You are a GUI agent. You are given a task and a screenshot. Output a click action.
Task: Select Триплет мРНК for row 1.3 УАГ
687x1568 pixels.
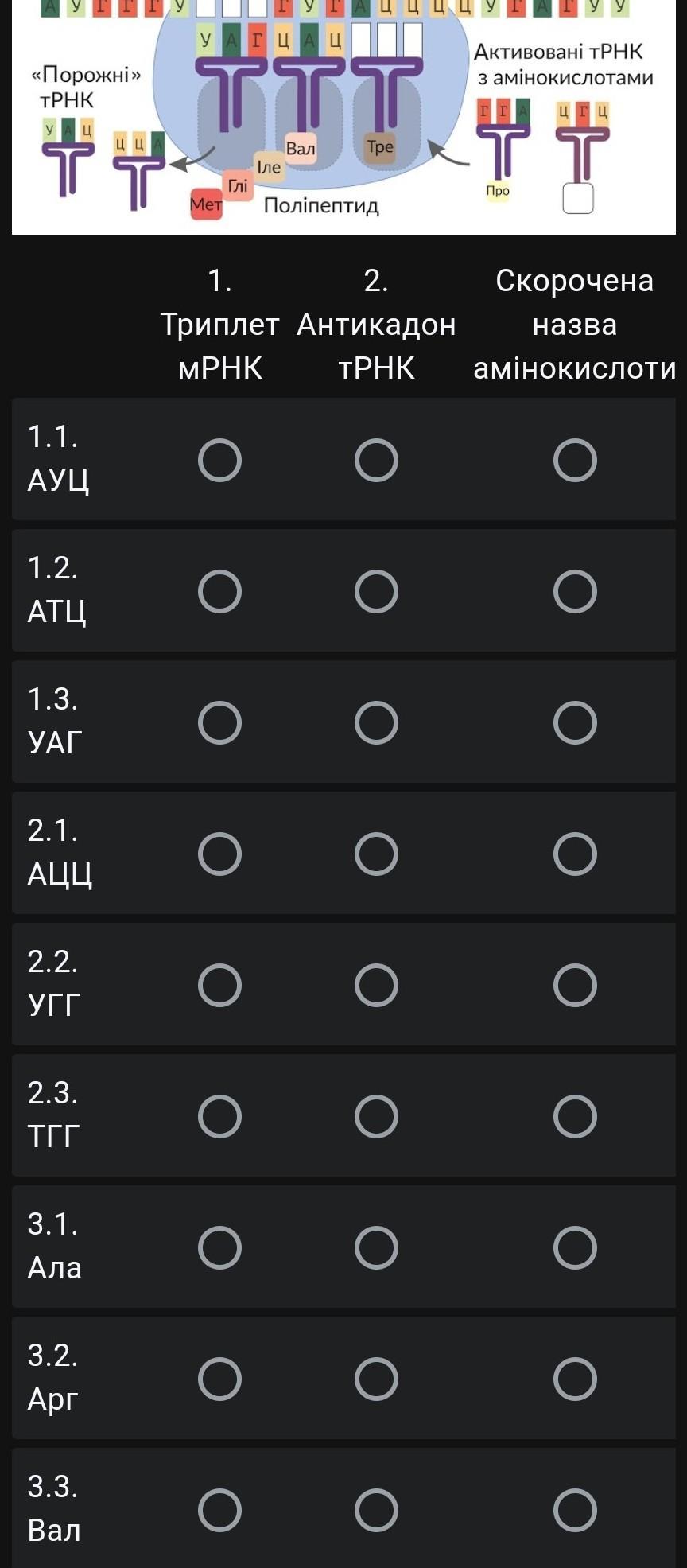[219, 723]
